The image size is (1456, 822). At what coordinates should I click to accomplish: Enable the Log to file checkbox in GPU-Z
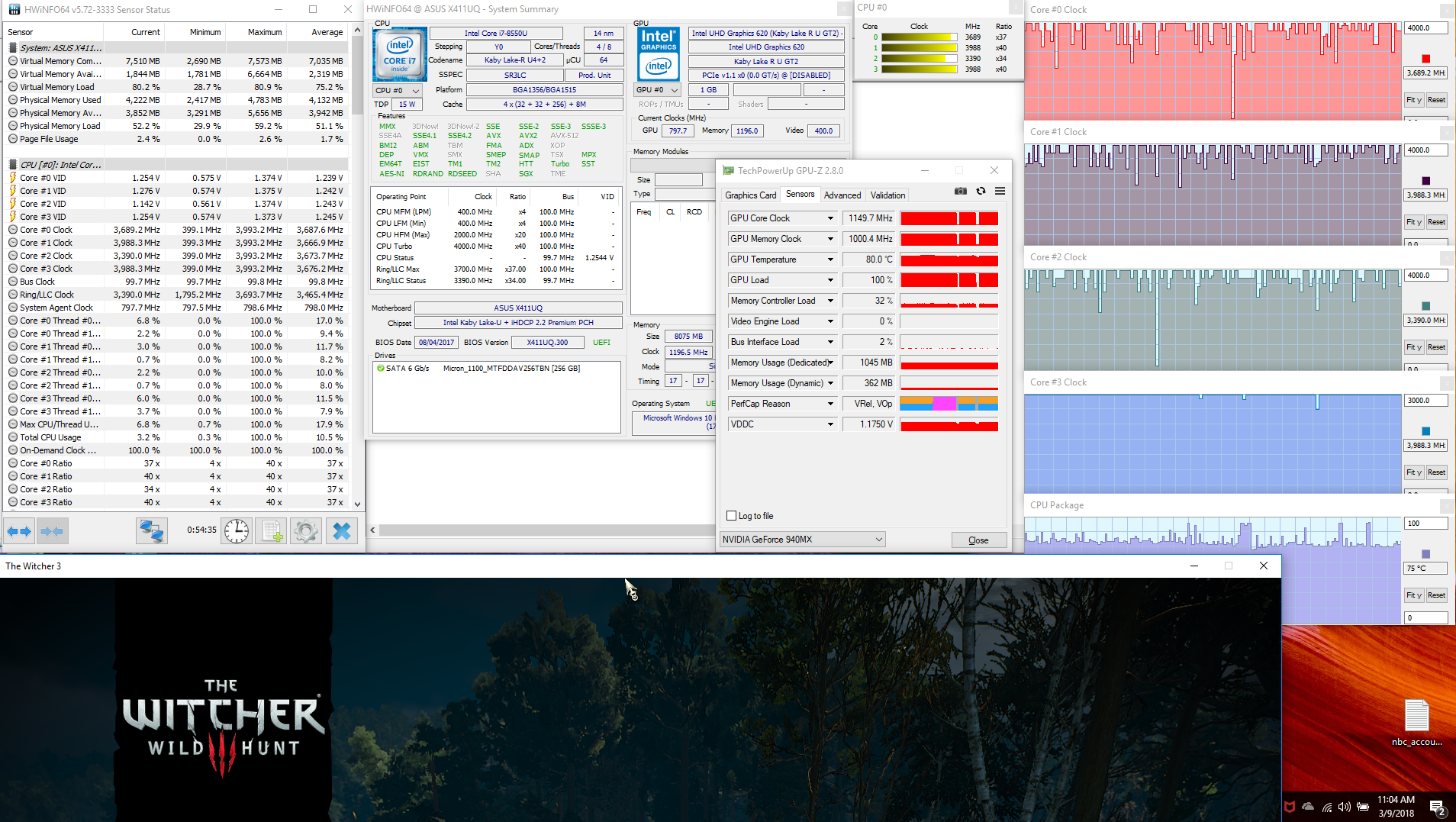pyautogui.click(x=731, y=516)
